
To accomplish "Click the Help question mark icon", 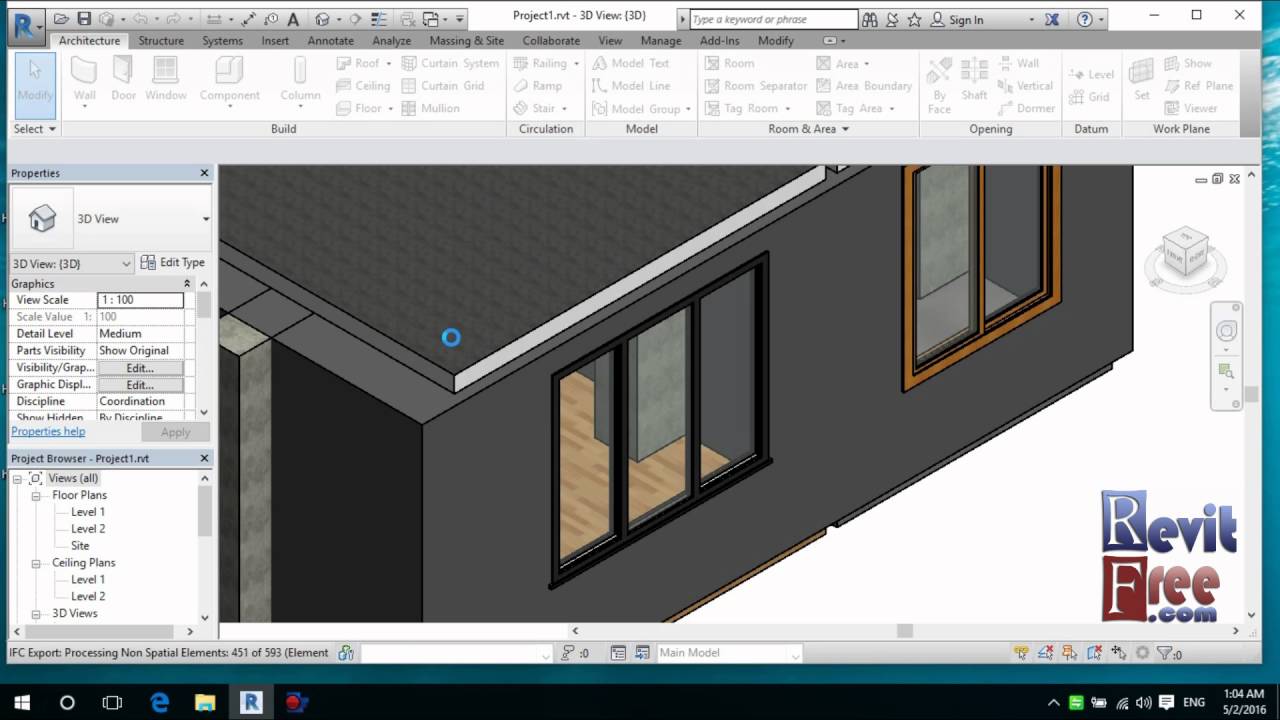I will click(1086, 19).
